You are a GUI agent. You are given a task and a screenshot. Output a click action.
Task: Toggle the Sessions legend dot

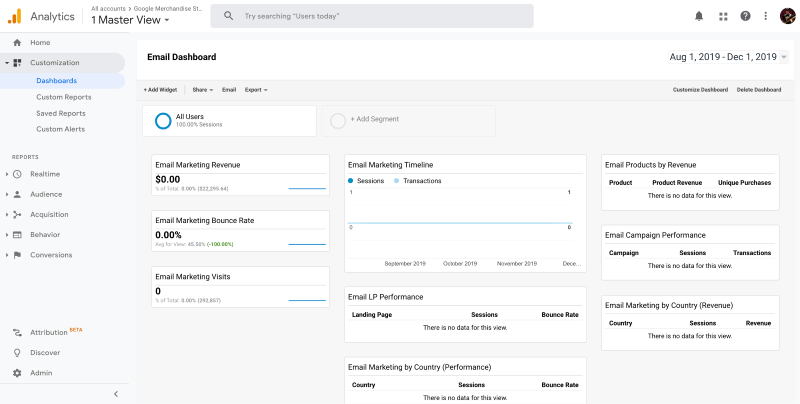[x=351, y=181]
